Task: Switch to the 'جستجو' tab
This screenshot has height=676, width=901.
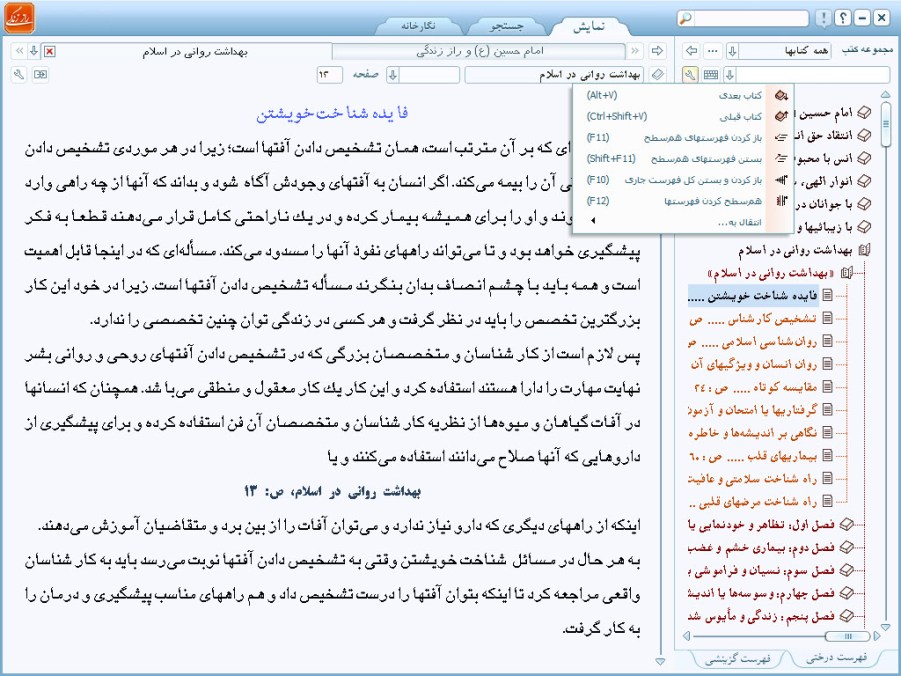Action: click(506, 26)
